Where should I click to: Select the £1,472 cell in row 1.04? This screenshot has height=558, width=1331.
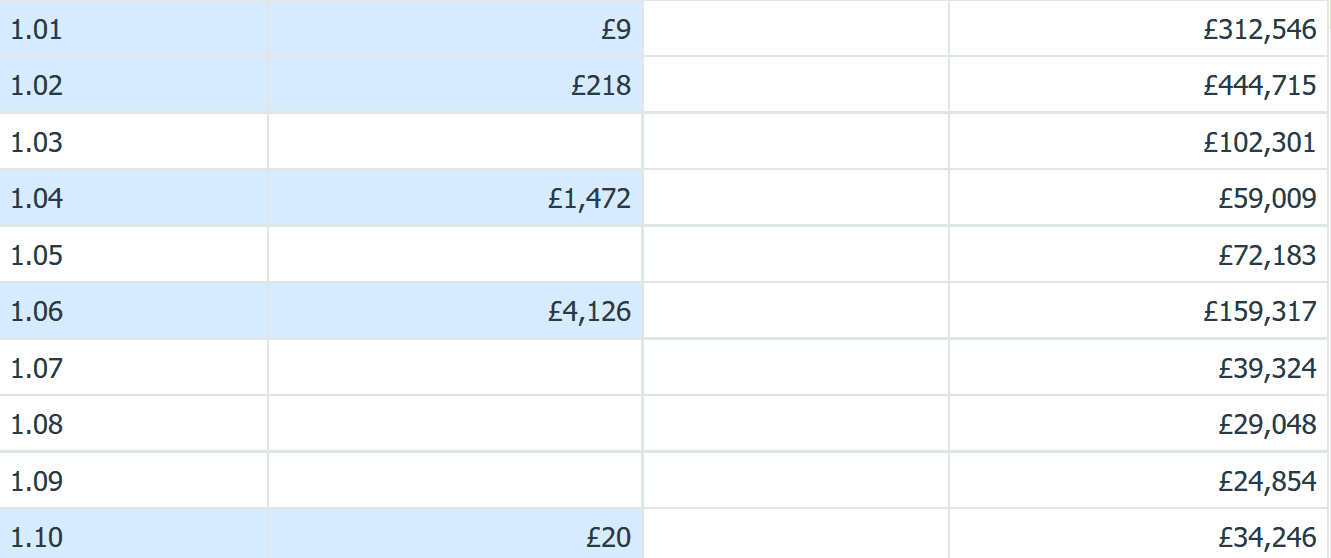[455, 198]
